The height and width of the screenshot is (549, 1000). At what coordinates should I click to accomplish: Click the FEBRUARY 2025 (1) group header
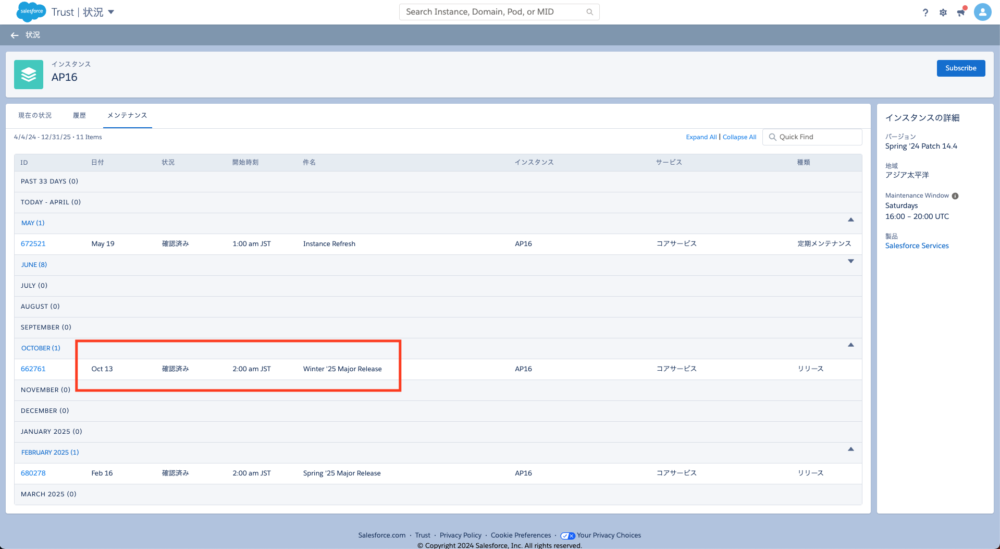click(x=50, y=453)
